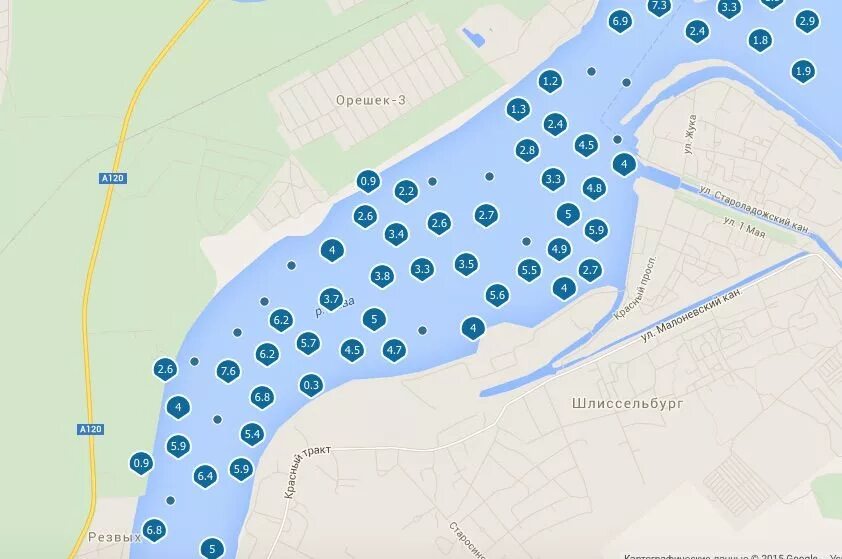Click the 3.7 marker on the river label

point(331,299)
